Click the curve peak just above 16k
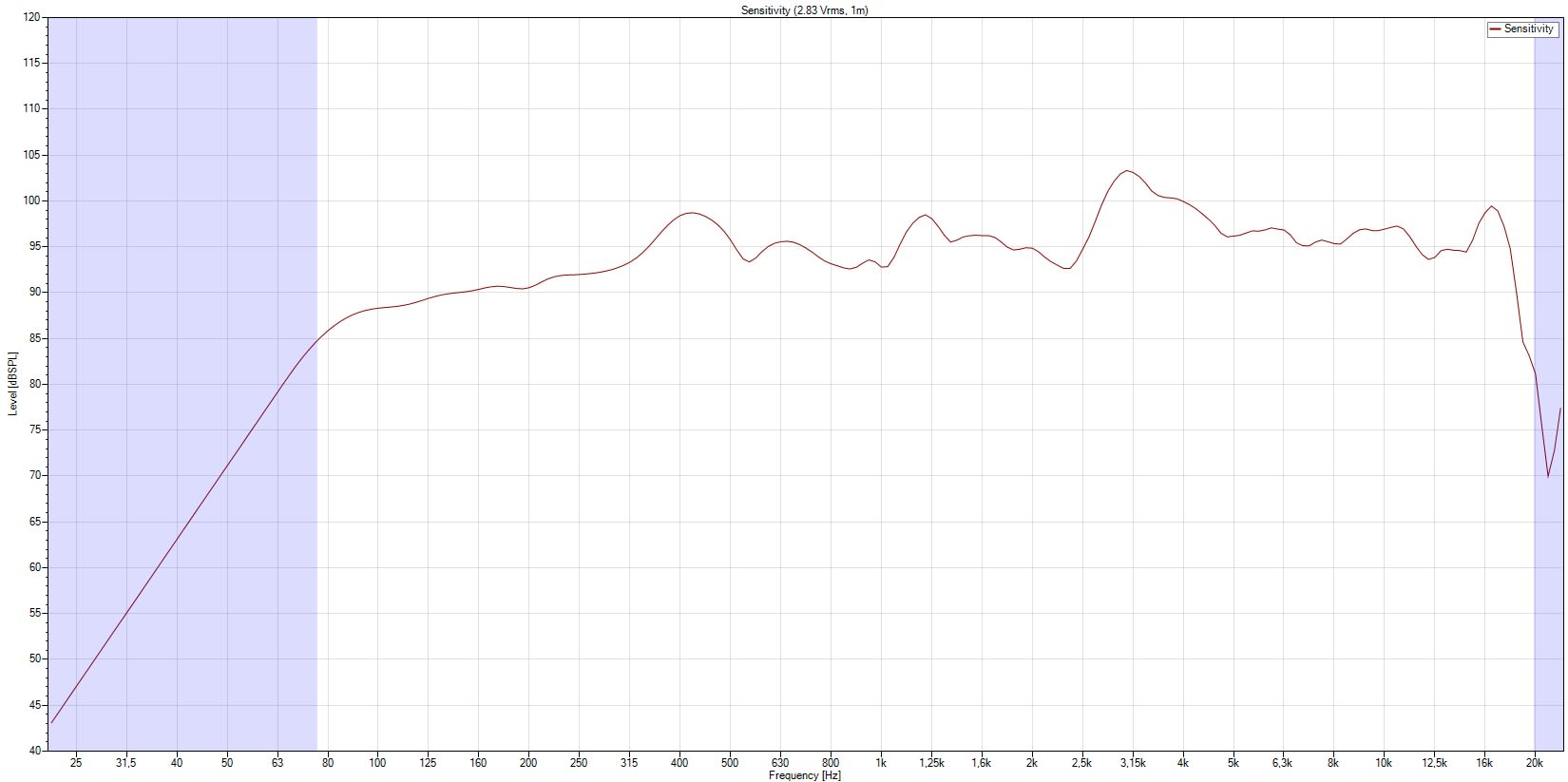Viewport: 1568px width, 782px height. click(x=1492, y=206)
